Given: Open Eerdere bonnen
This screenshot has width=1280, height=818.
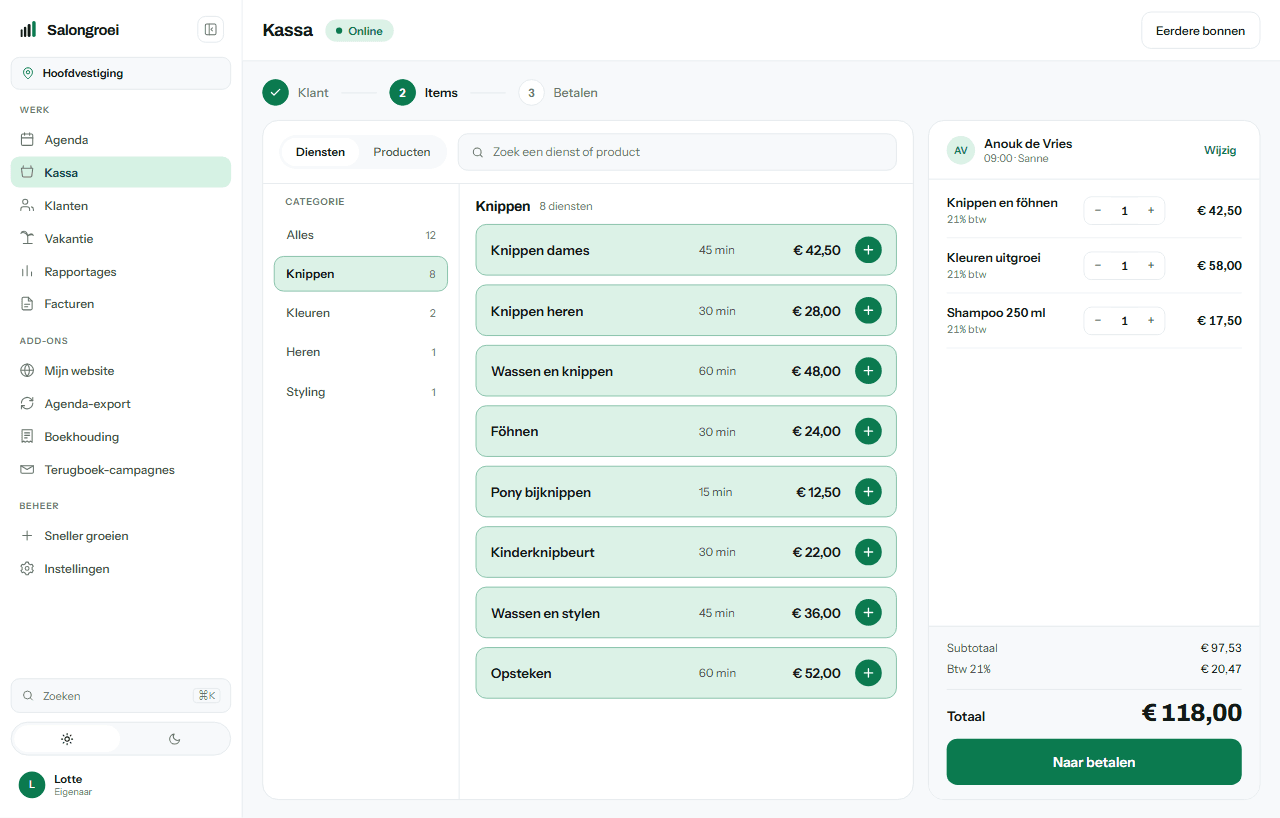Looking at the screenshot, I should 1200,31.
